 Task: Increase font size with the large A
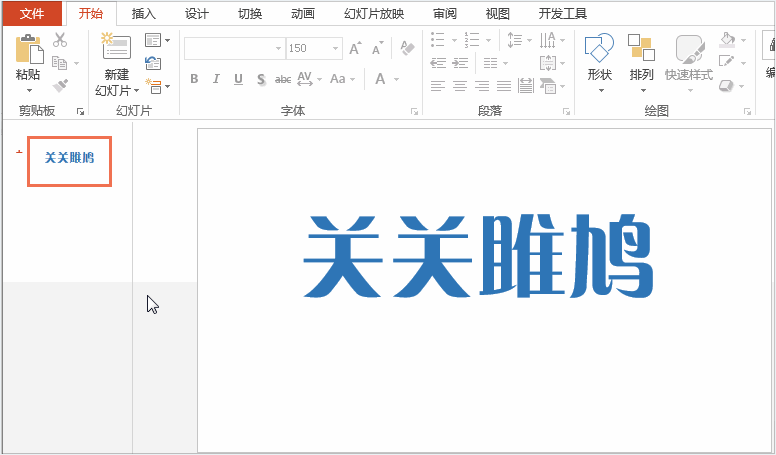355,49
